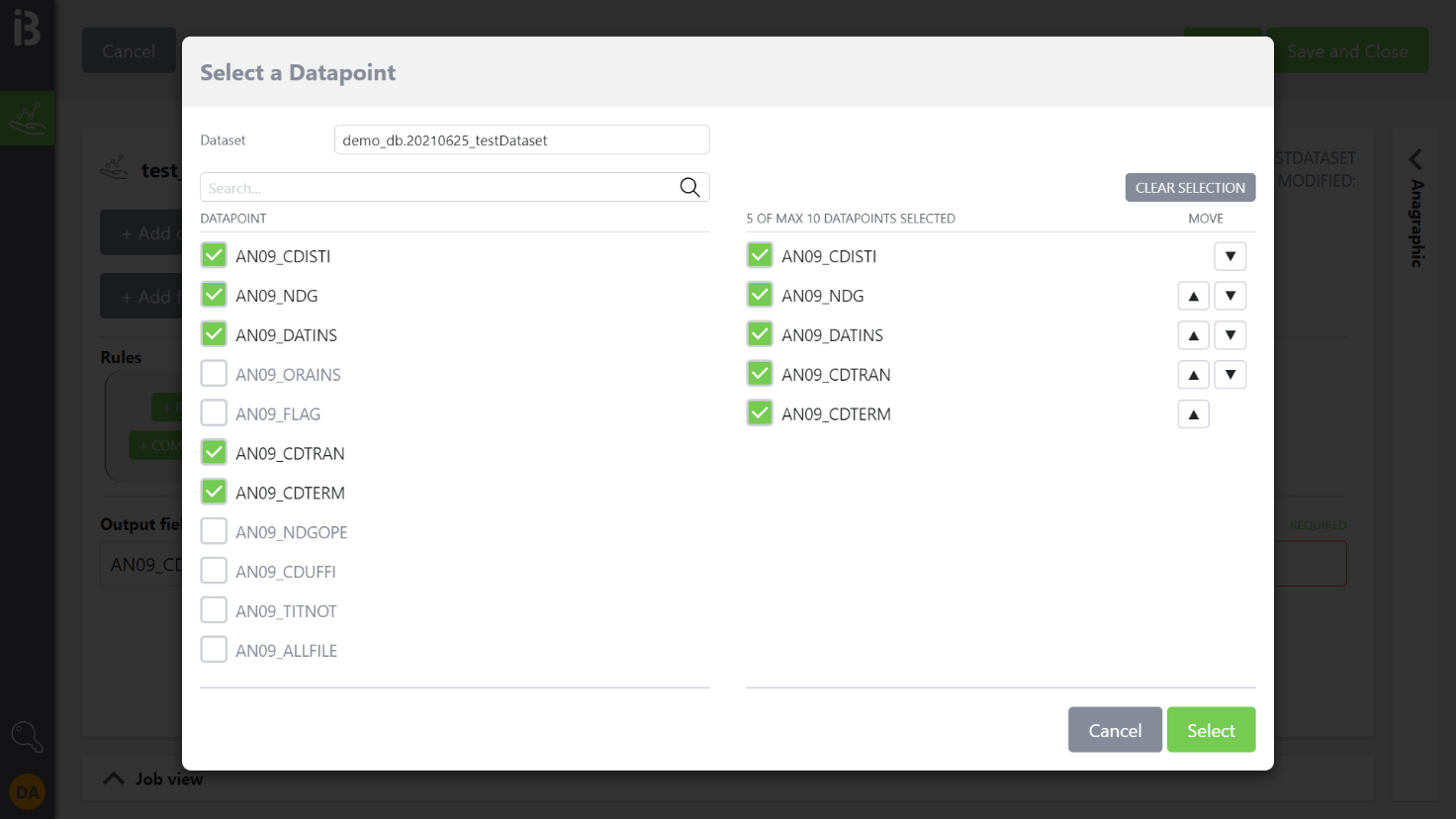
Task: Deselect AN09_CDTERM in the selected panel
Action: [760, 413]
